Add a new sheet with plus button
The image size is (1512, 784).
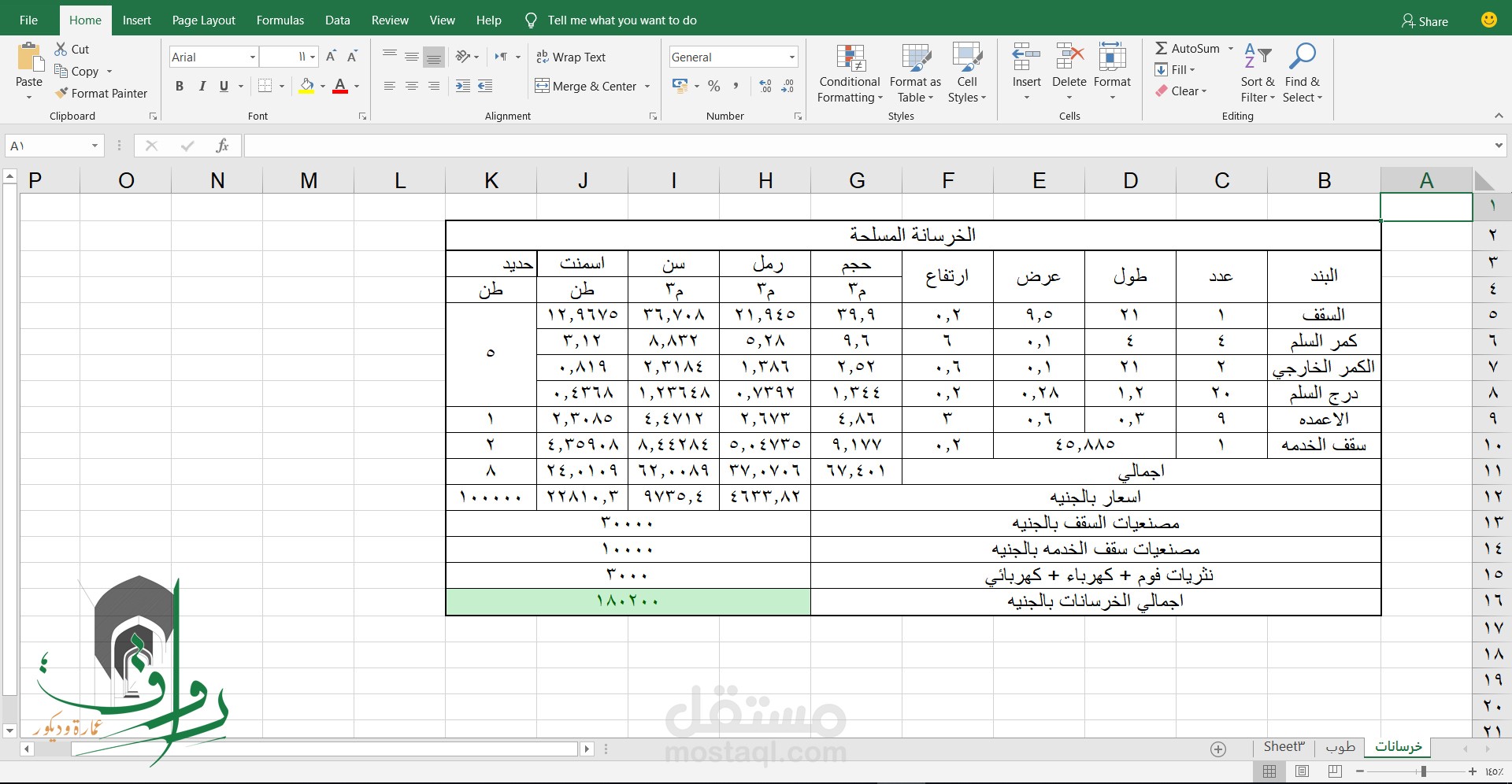coord(1218,749)
